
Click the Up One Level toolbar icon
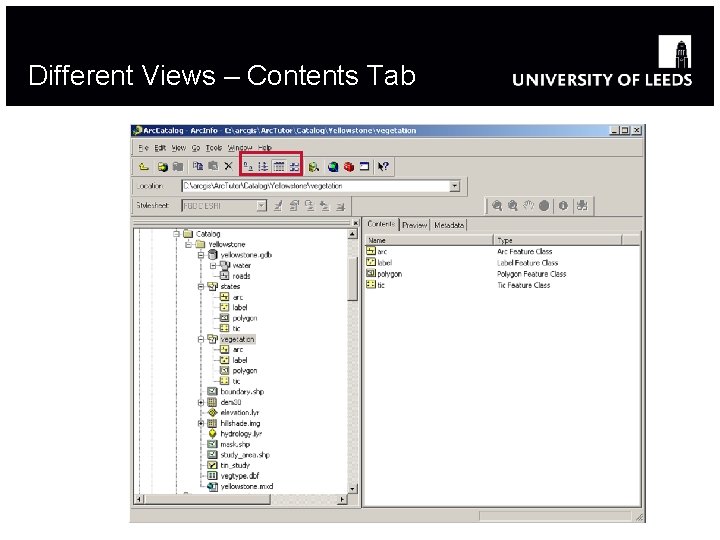point(144,167)
